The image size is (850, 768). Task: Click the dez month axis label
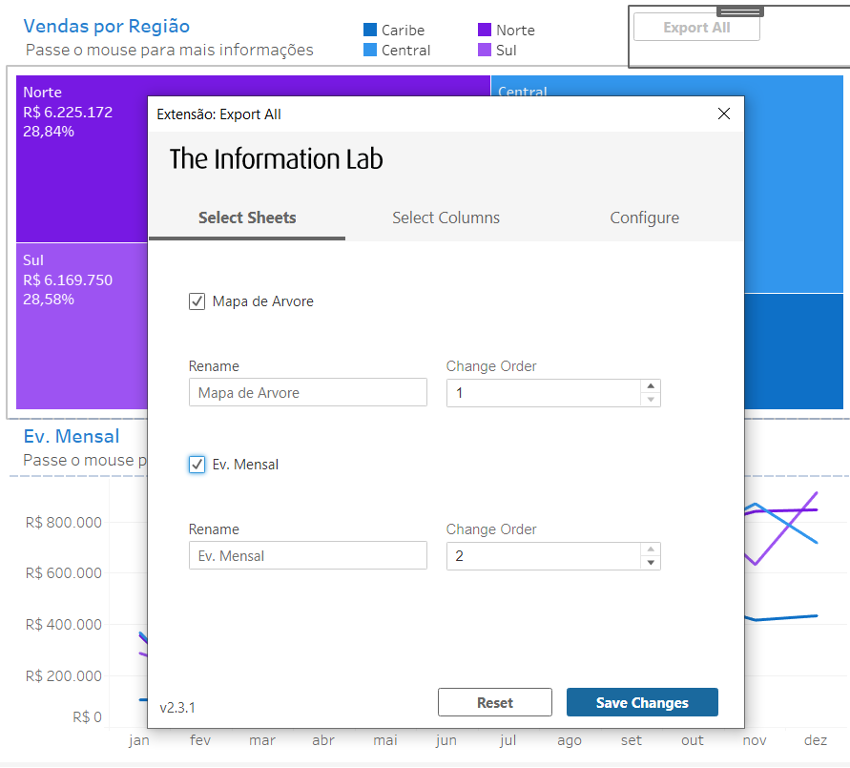(815, 740)
